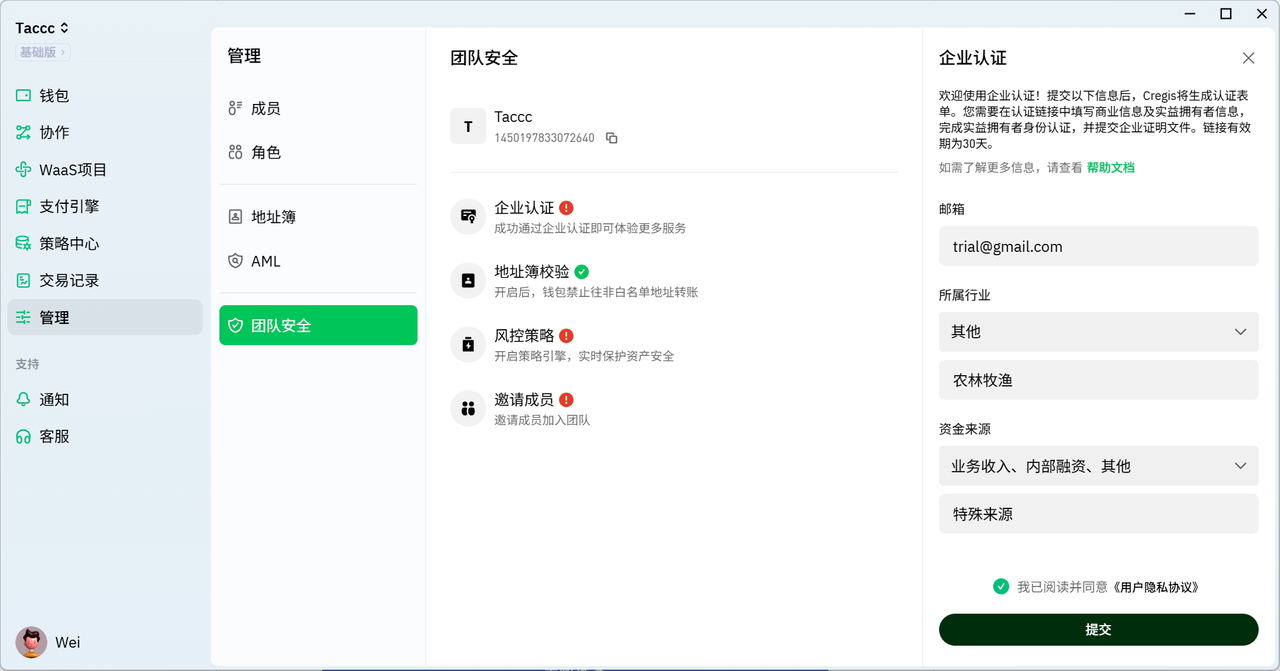Click the WaaS项目 icon in sidebar
Viewport: 1280px width, 671px height.
click(x=24, y=170)
